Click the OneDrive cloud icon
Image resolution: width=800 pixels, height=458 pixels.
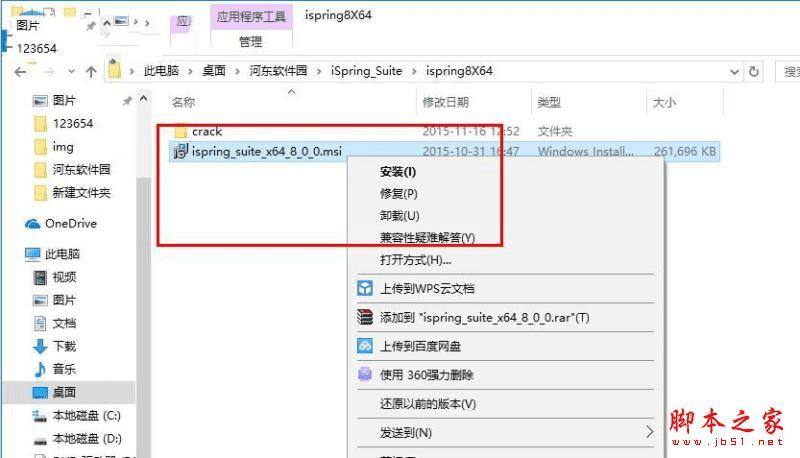pyautogui.click(x=33, y=224)
